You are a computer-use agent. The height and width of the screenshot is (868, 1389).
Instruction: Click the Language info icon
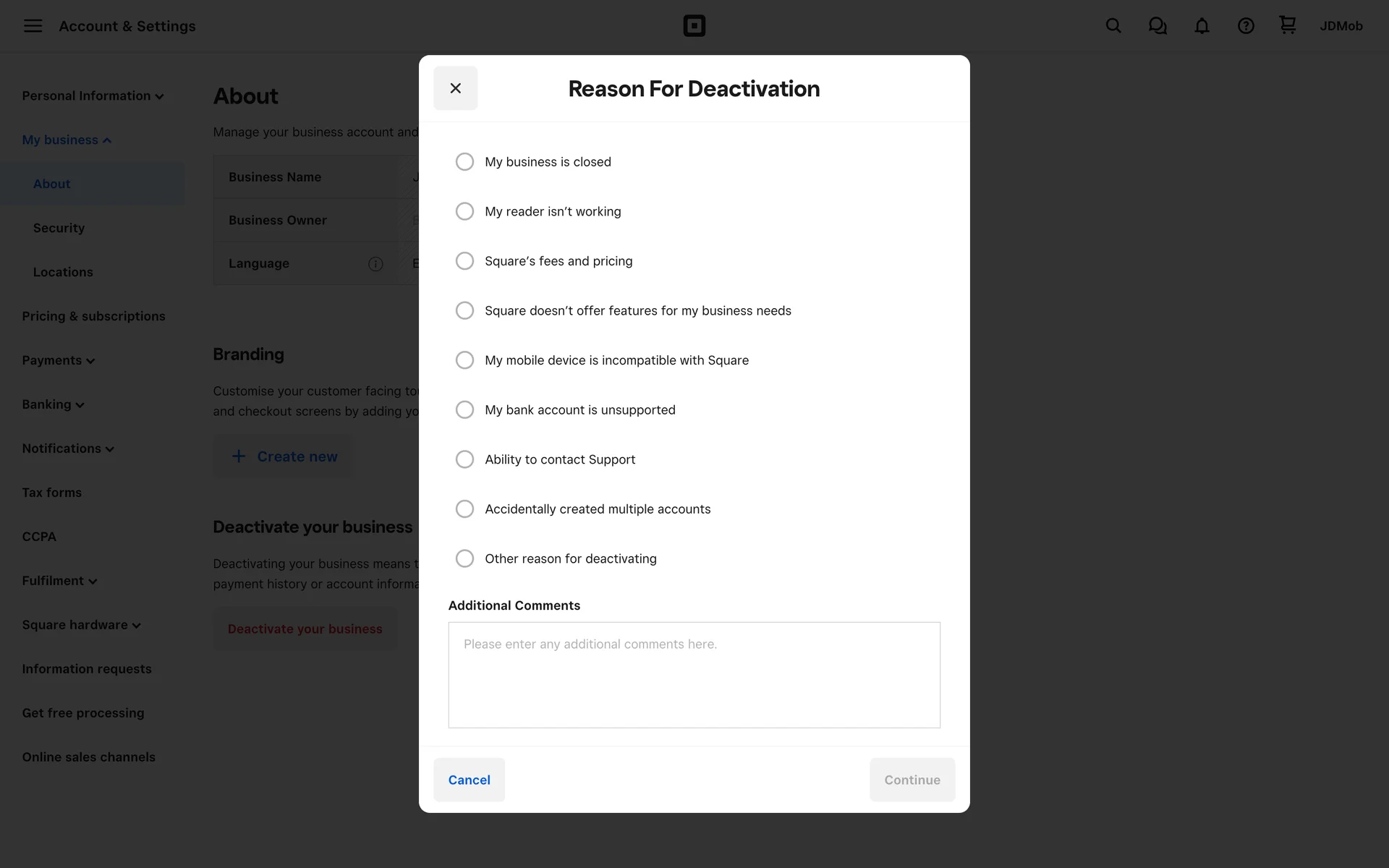point(375,264)
